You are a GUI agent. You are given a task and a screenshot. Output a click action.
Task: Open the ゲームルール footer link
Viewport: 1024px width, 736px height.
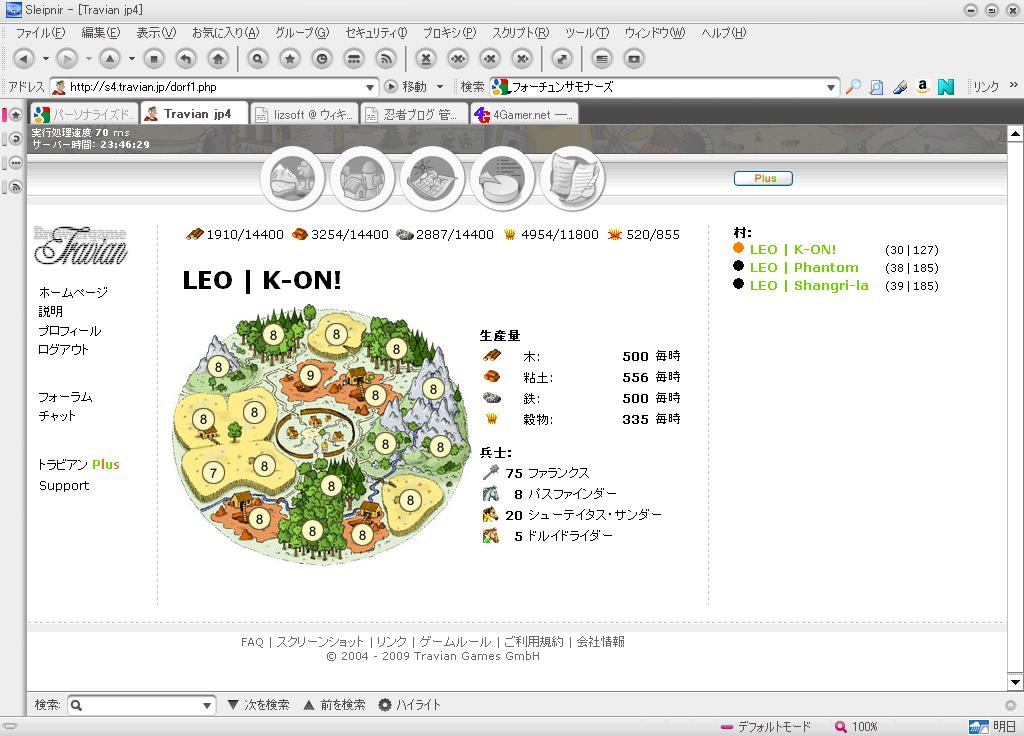coord(455,642)
